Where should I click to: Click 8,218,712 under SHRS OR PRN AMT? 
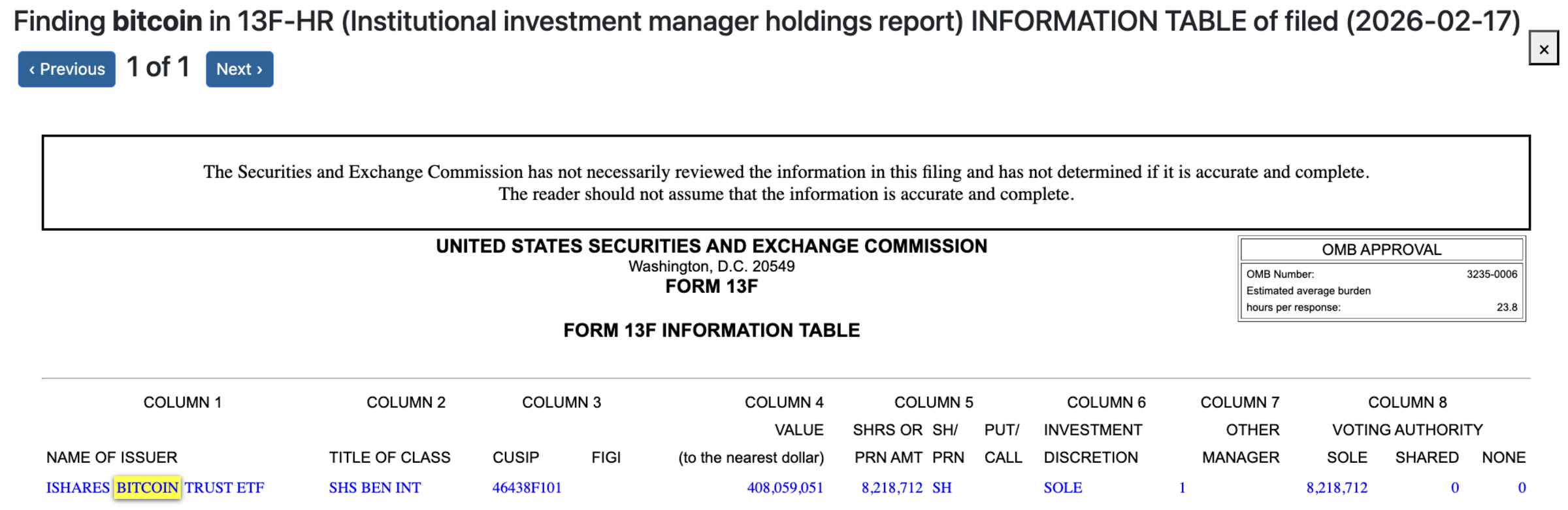[x=891, y=488]
